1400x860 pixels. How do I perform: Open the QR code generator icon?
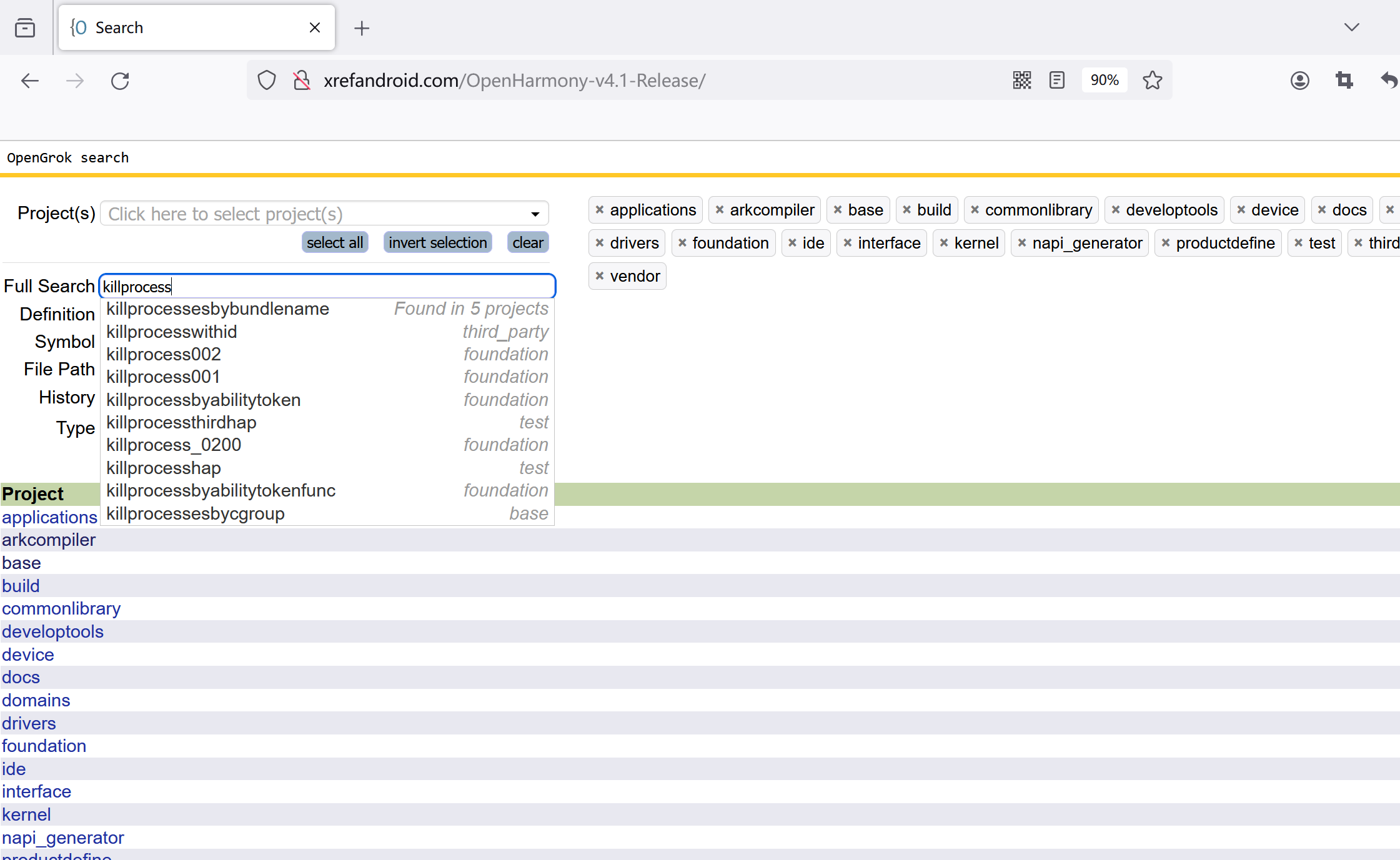(1022, 80)
